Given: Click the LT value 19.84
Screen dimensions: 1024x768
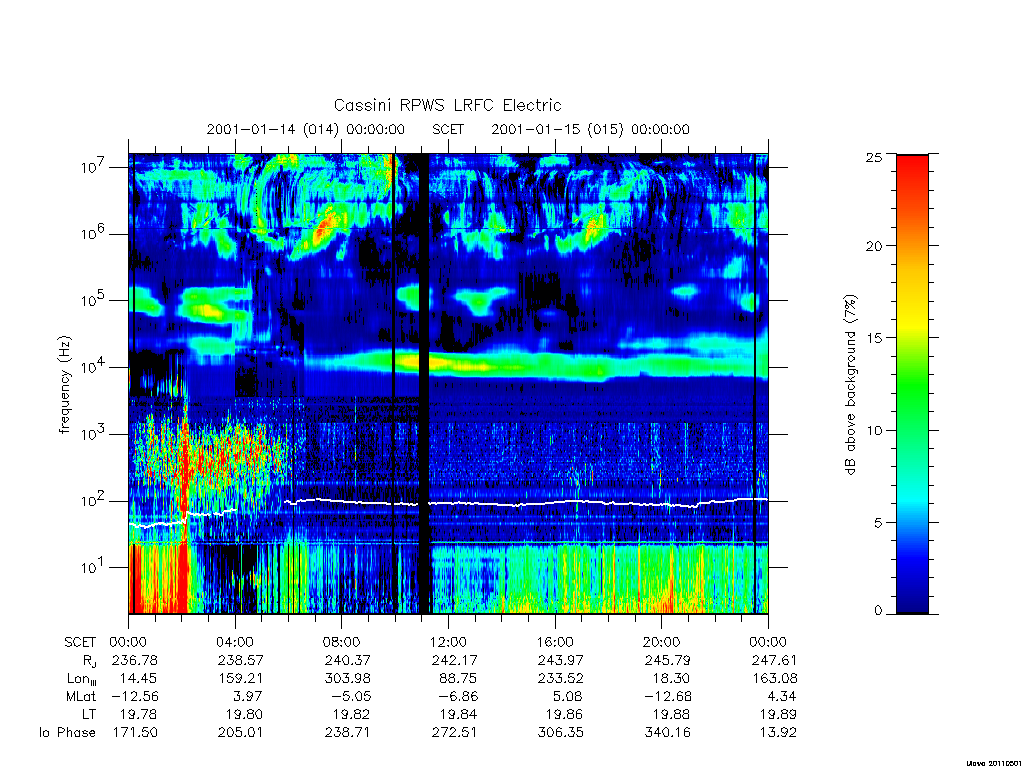Looking at the screenshot, I should [x=458, y=714].
